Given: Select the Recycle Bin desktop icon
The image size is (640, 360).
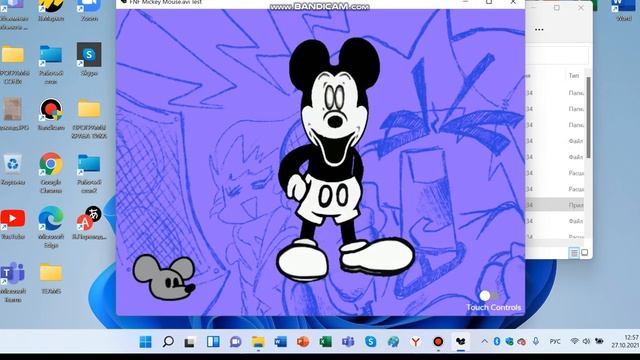Looking at the screenshot, I should point(13,169).
